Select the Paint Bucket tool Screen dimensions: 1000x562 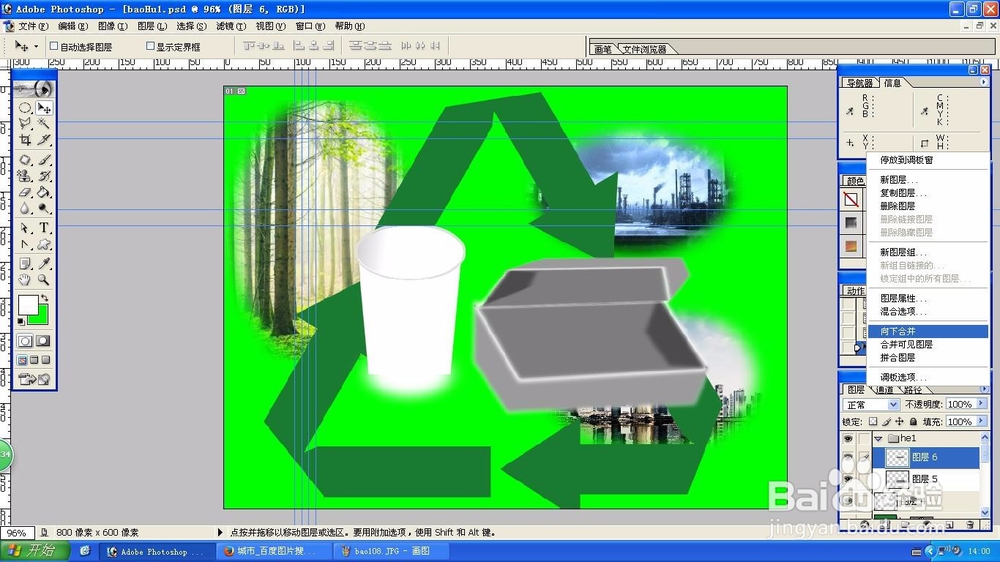click(43, 191)
